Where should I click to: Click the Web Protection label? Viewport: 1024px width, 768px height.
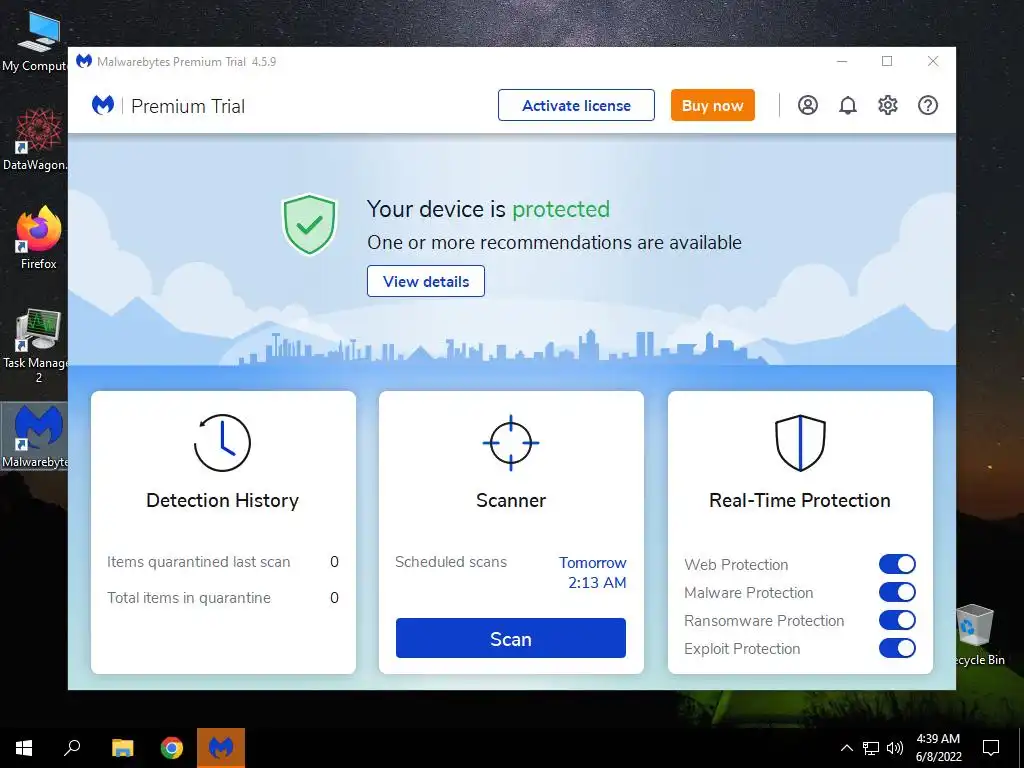pos(736,565)
